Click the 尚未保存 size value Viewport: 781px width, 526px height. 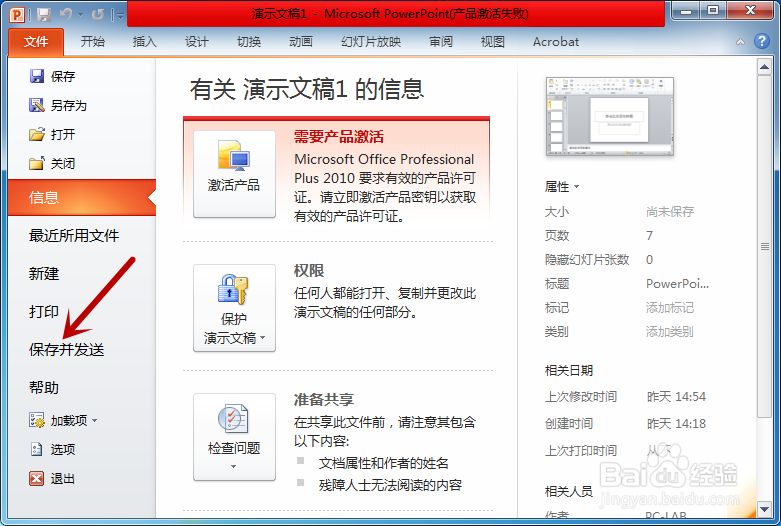click(669, 212)
